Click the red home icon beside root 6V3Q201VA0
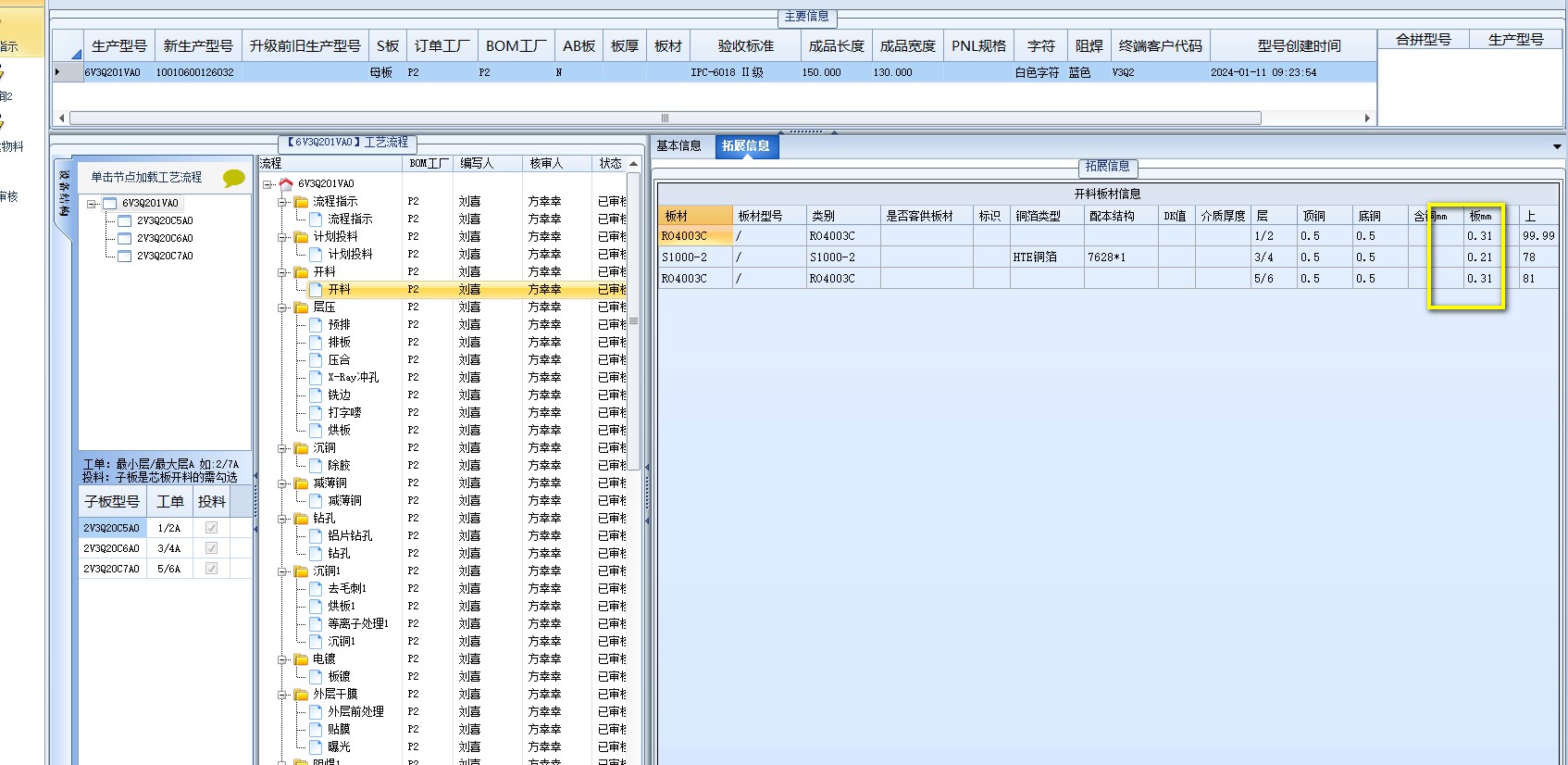 coord(286,183)
